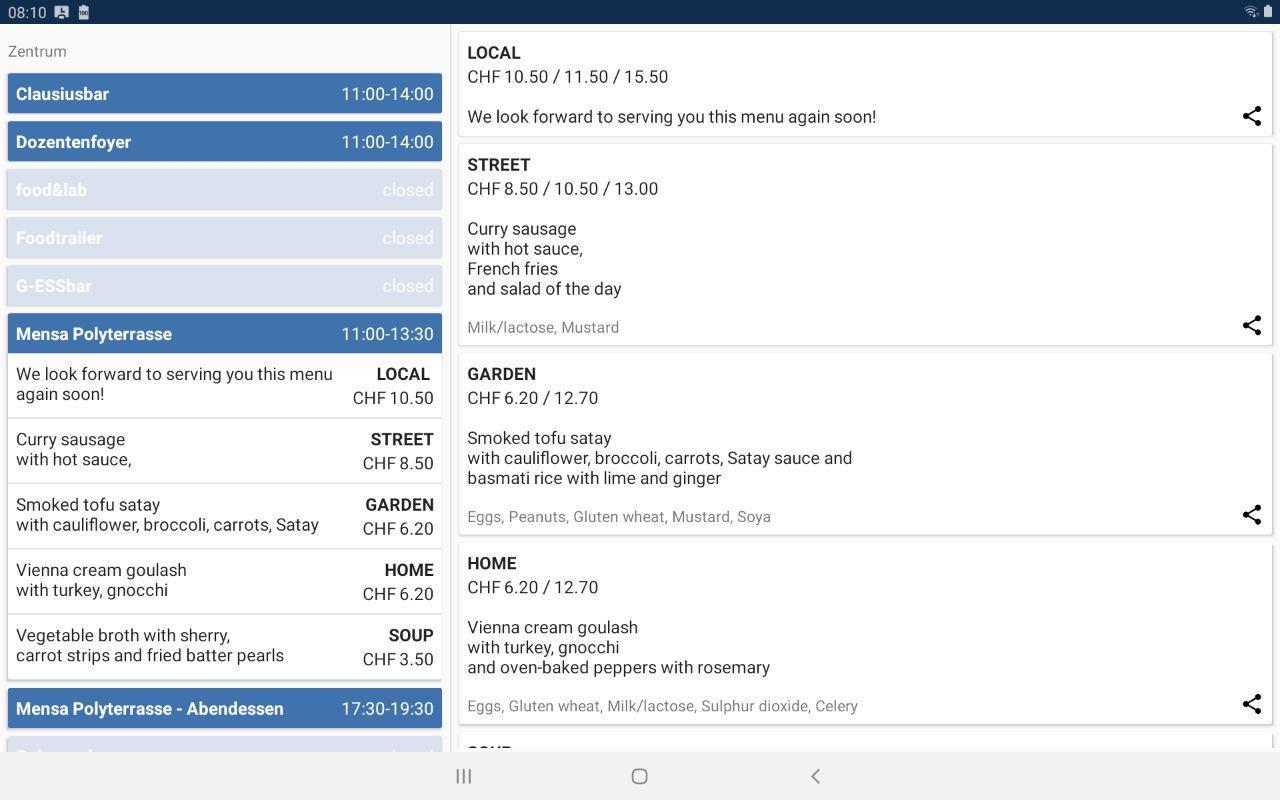Choose the GARDEN smoked tofu list item
Screen dimensions: 1280x800
[224, 516]
